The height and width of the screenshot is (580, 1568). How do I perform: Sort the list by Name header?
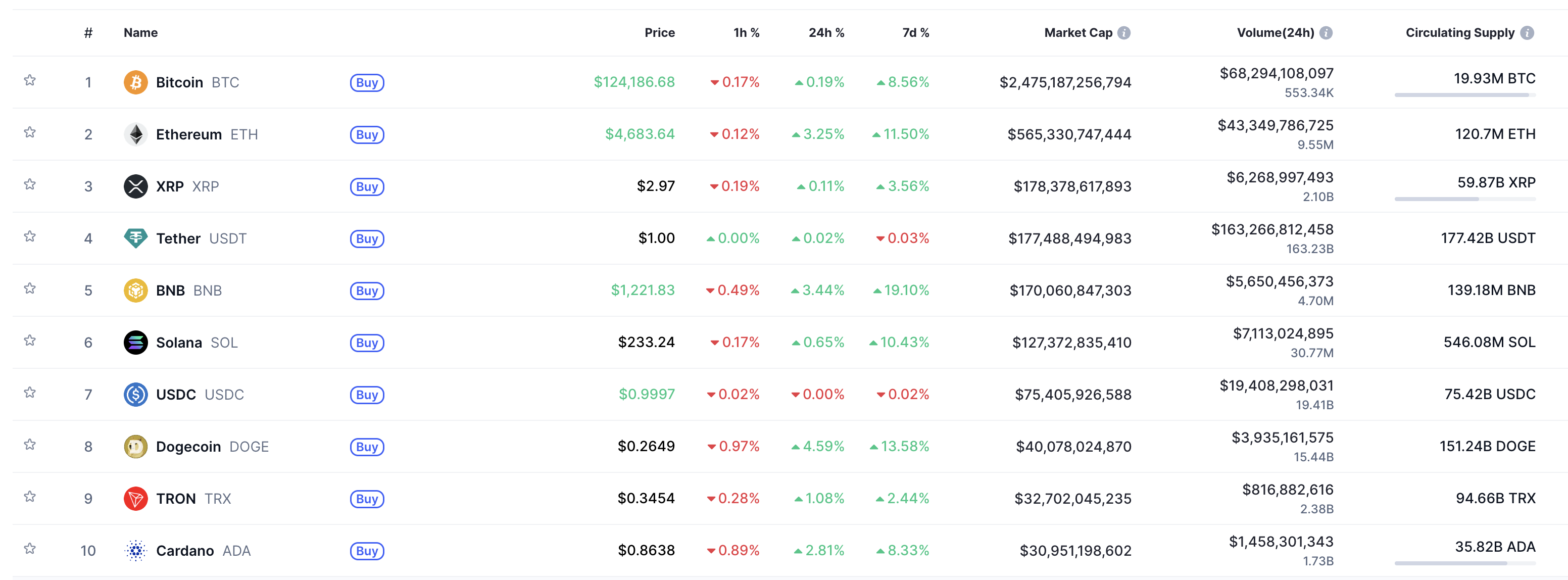(x=140, y=33)
